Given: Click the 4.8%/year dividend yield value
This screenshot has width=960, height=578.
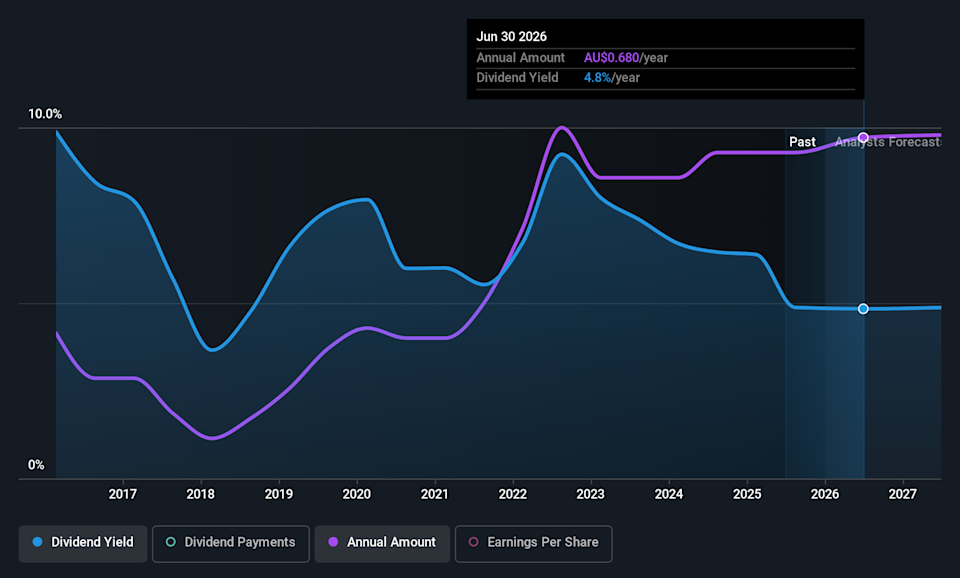Looking at the screenshot, I should 611,78.
